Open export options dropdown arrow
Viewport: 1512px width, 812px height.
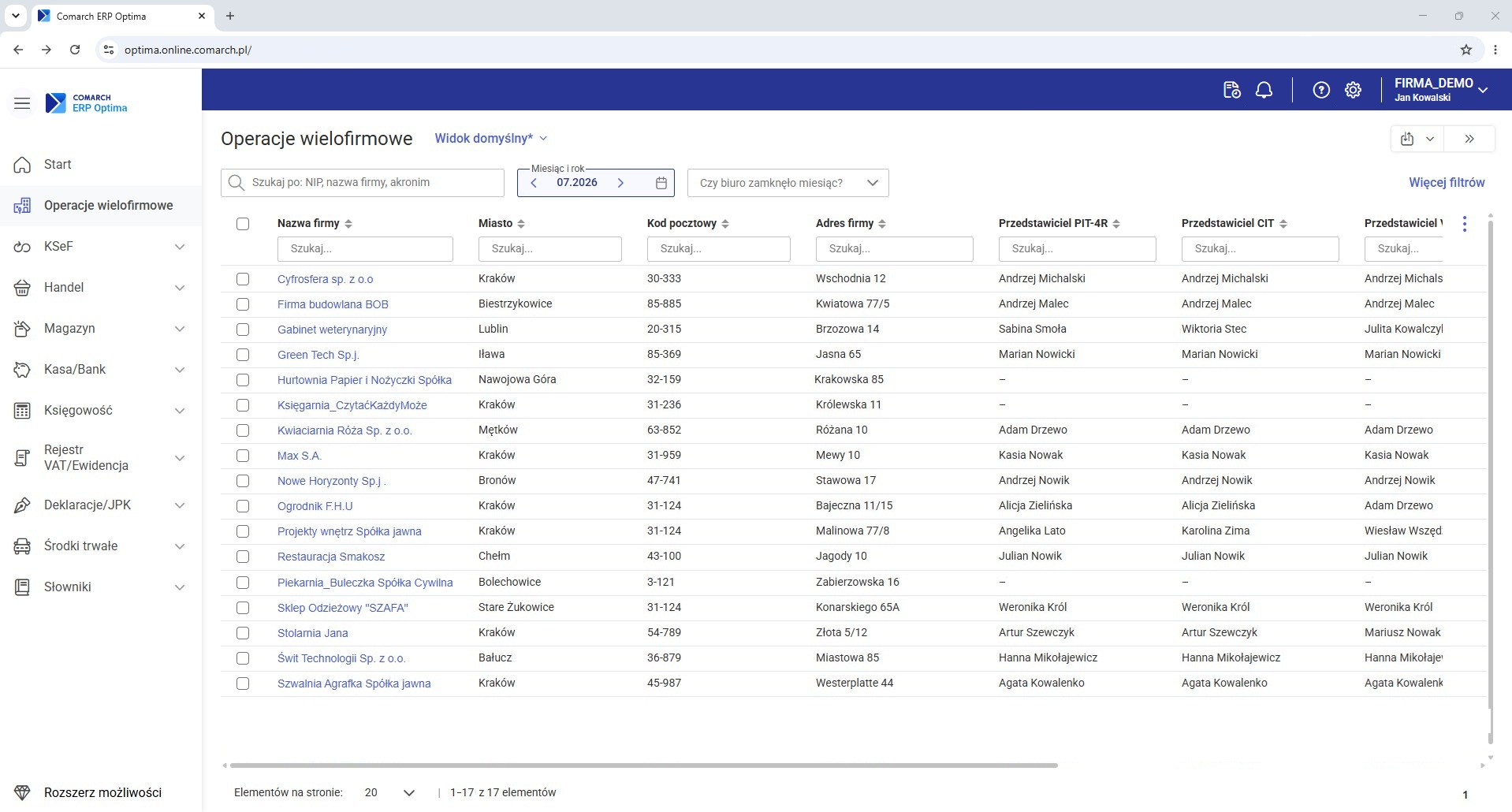click(x=1430, y=139)
